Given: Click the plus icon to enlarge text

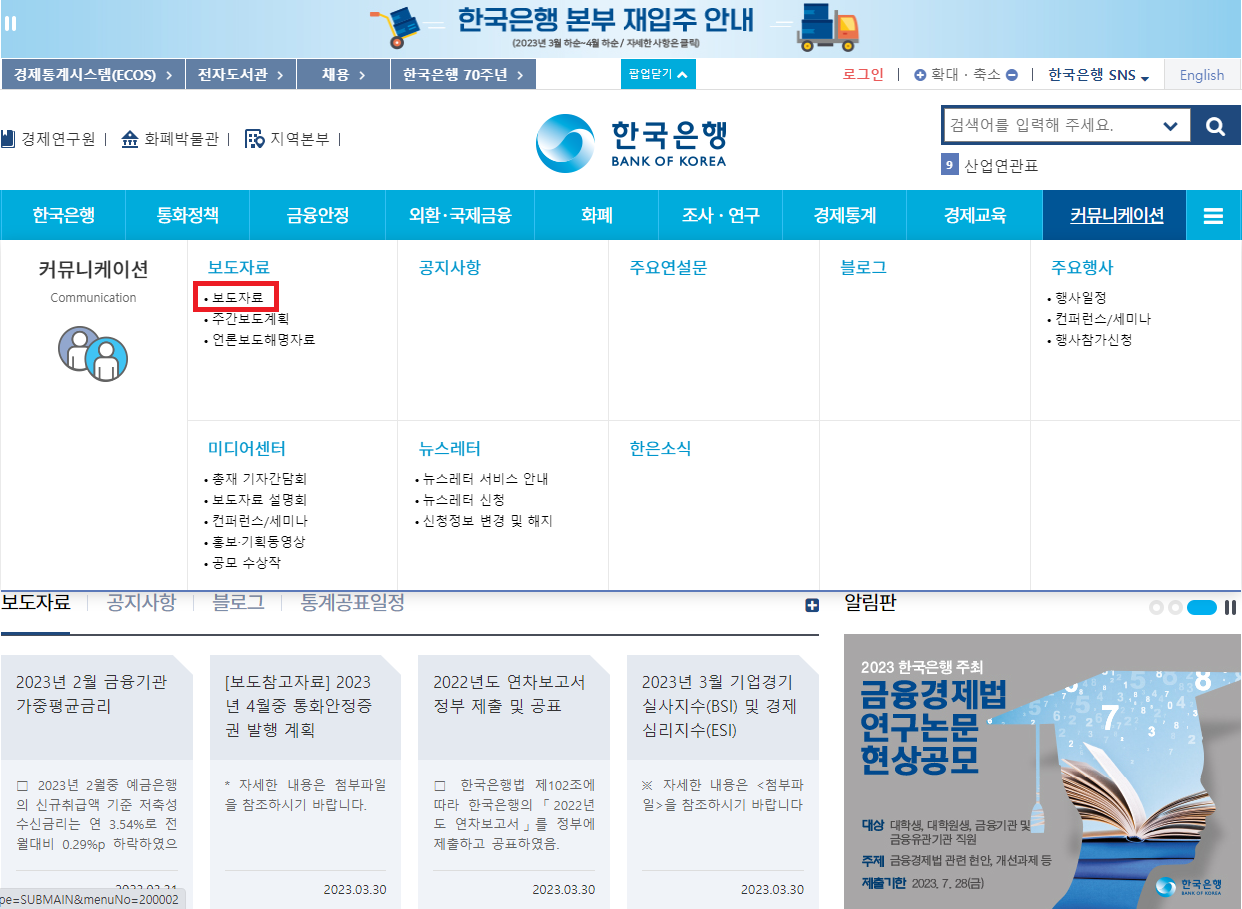Looking at the screenshot, I should tap(920, 75).
